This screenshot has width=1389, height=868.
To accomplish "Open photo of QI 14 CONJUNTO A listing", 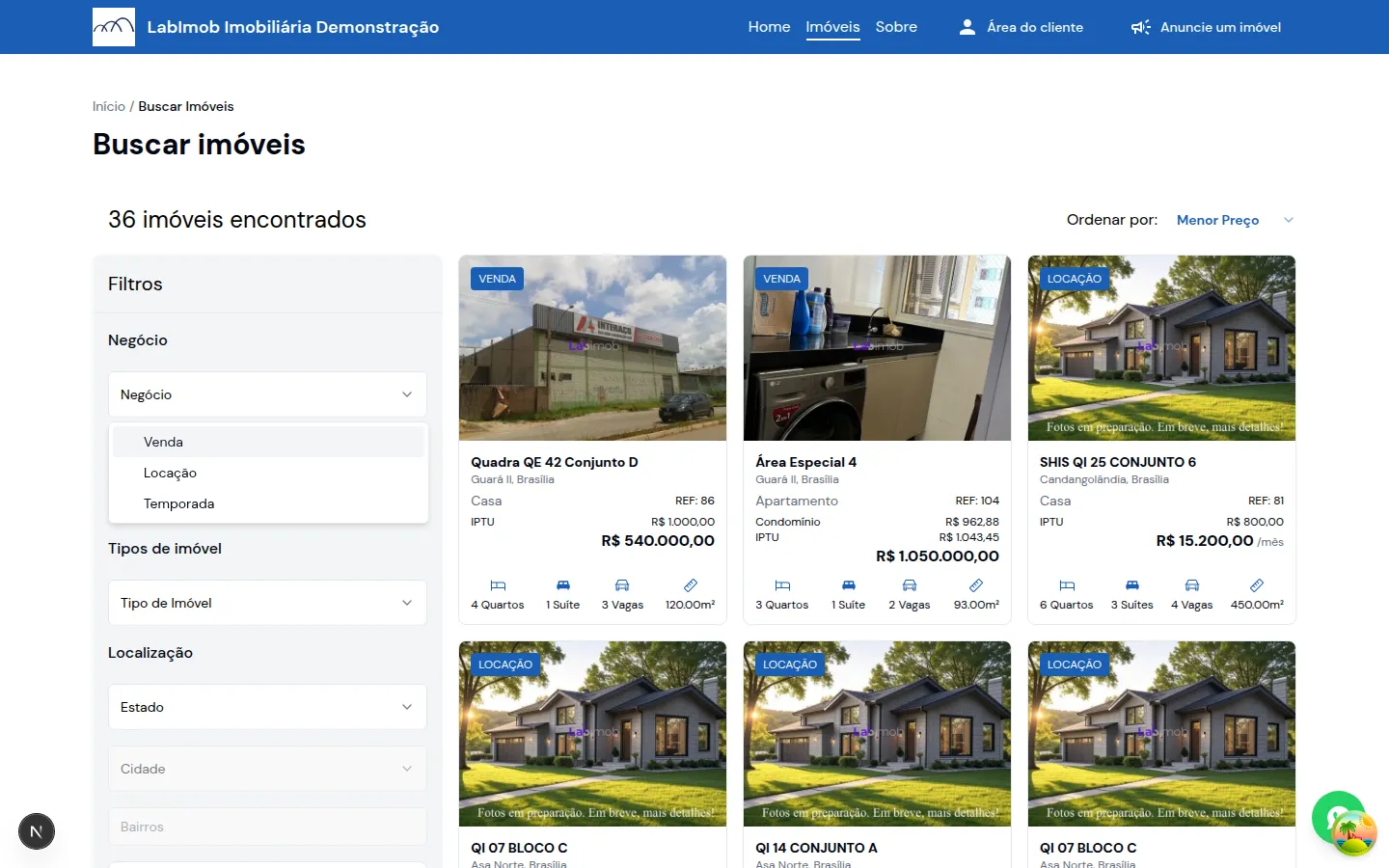I will [877, 734].
